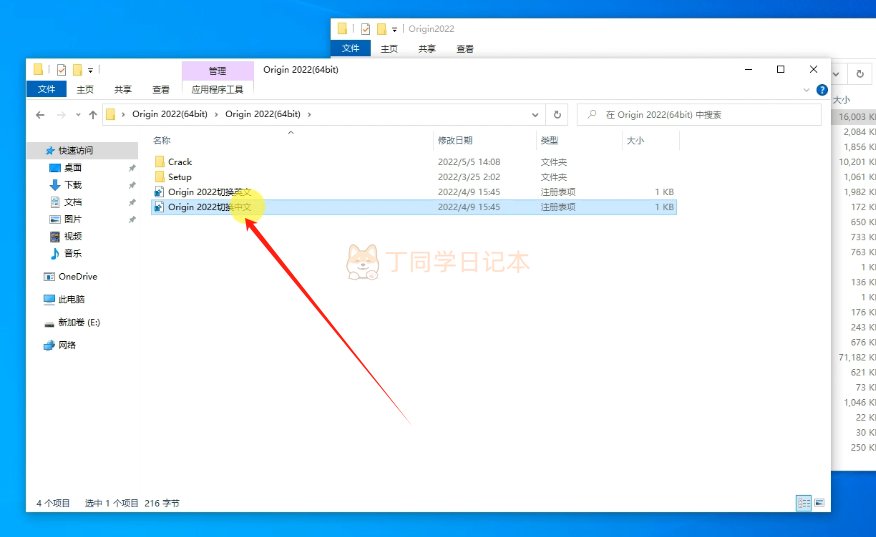Screen dimensions: 876x537
Task: Go forward with the forward arrow
Action: [61, 115]
